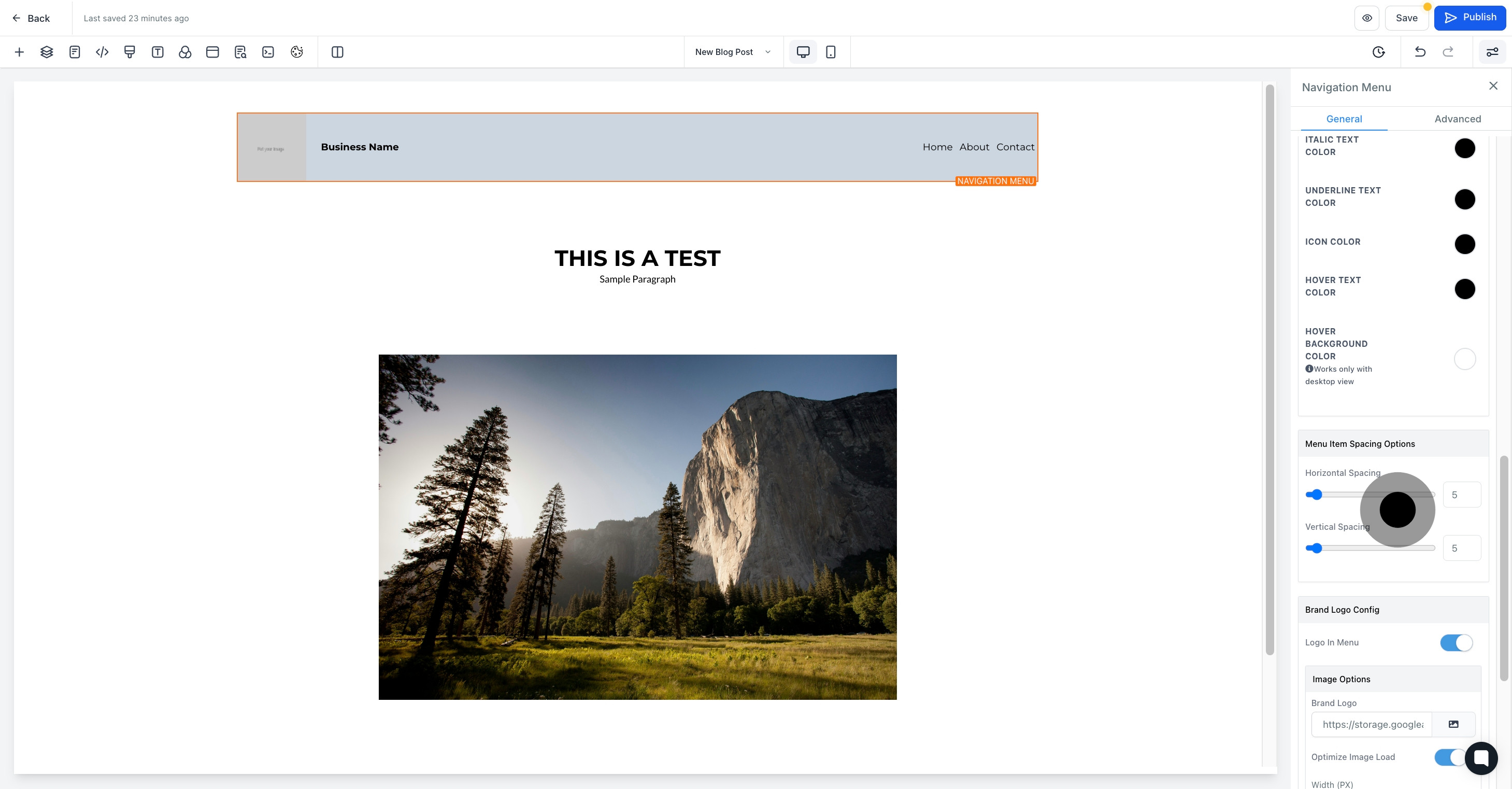Open the New Blog Post page dropdown
This screenshot has width=1512, height=789.
tap(732, 52)
